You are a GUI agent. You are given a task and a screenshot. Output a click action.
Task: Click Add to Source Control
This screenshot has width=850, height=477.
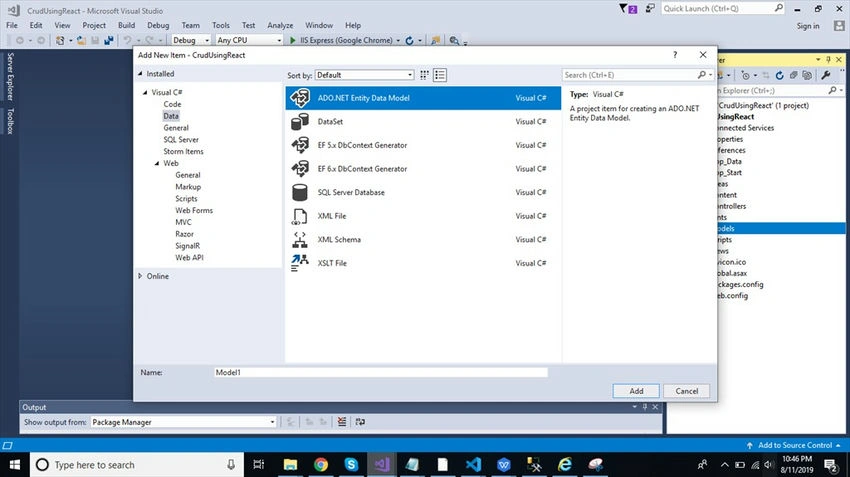[x=795, y=445]
